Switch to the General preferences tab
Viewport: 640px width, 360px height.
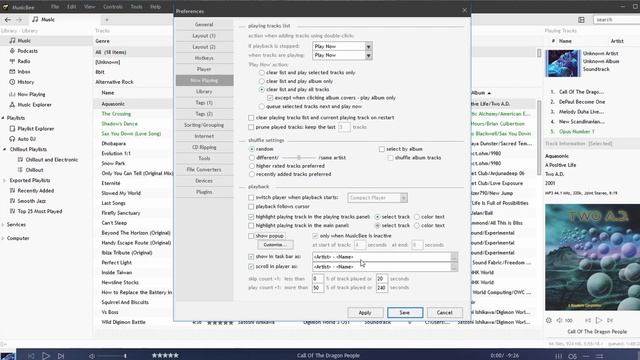pos(204,24)
